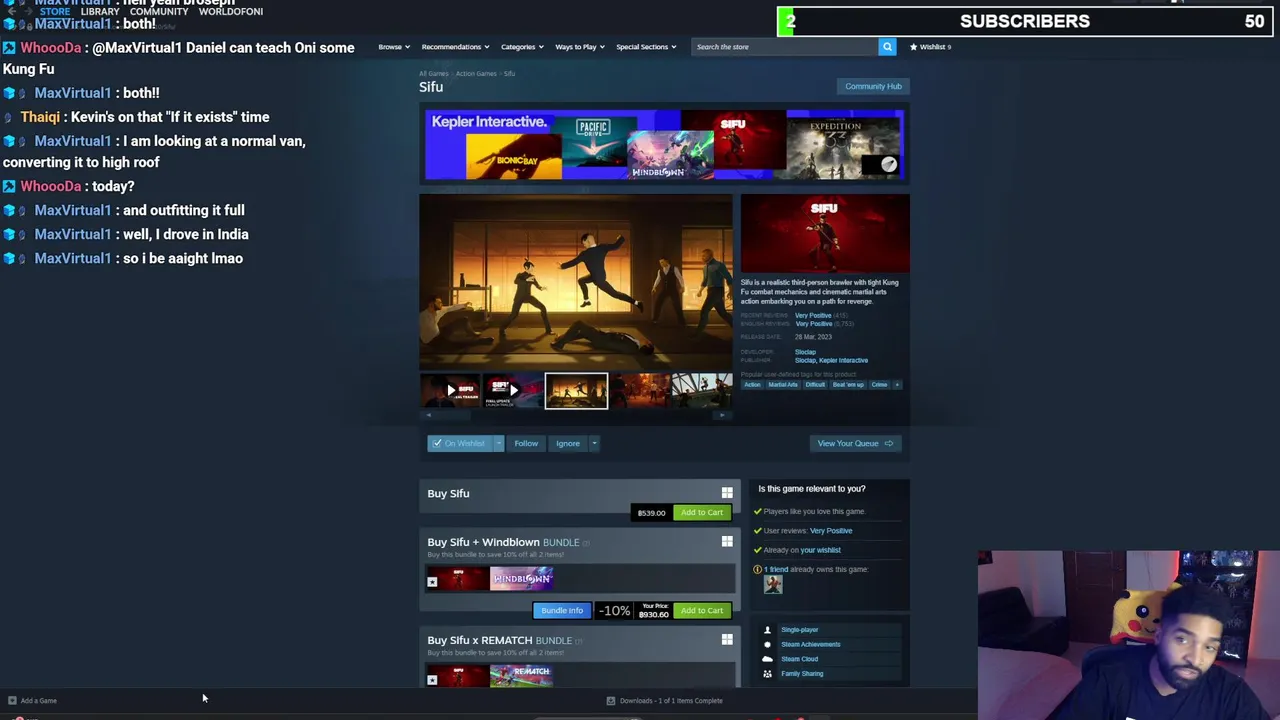Click the Windblown thumbnail in bundle
Screen dimensions: 1280x720
pos(521,578)
